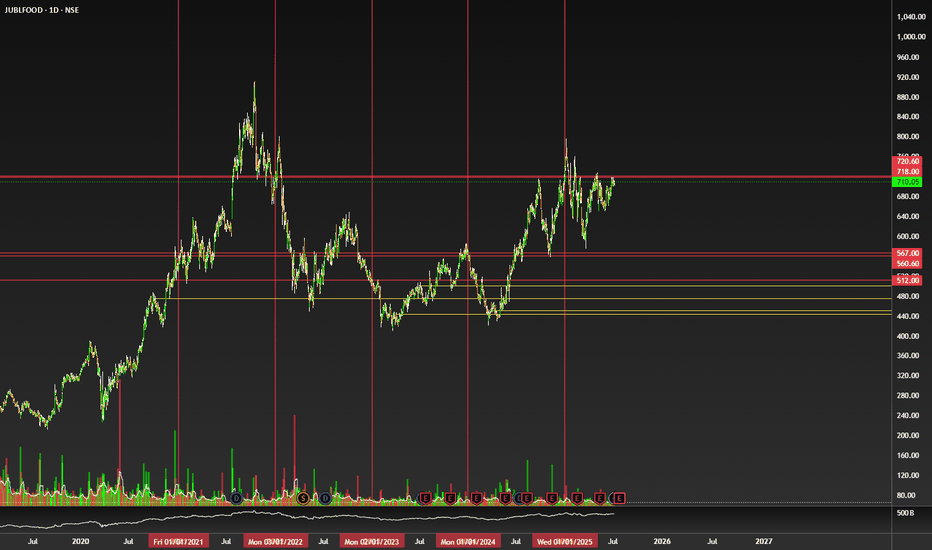
Task: Click the 2020 label on time axis
Action: (80, 541)
